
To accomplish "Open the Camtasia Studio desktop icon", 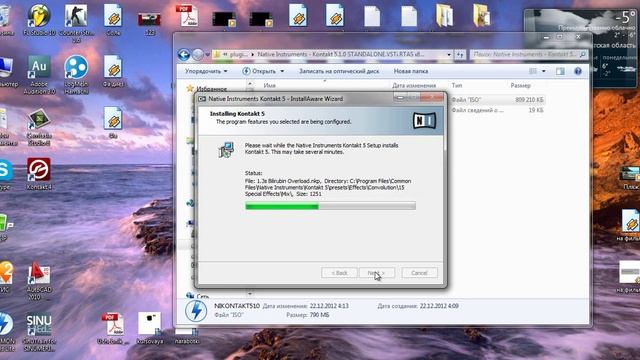I will click(x=39, y=127).
